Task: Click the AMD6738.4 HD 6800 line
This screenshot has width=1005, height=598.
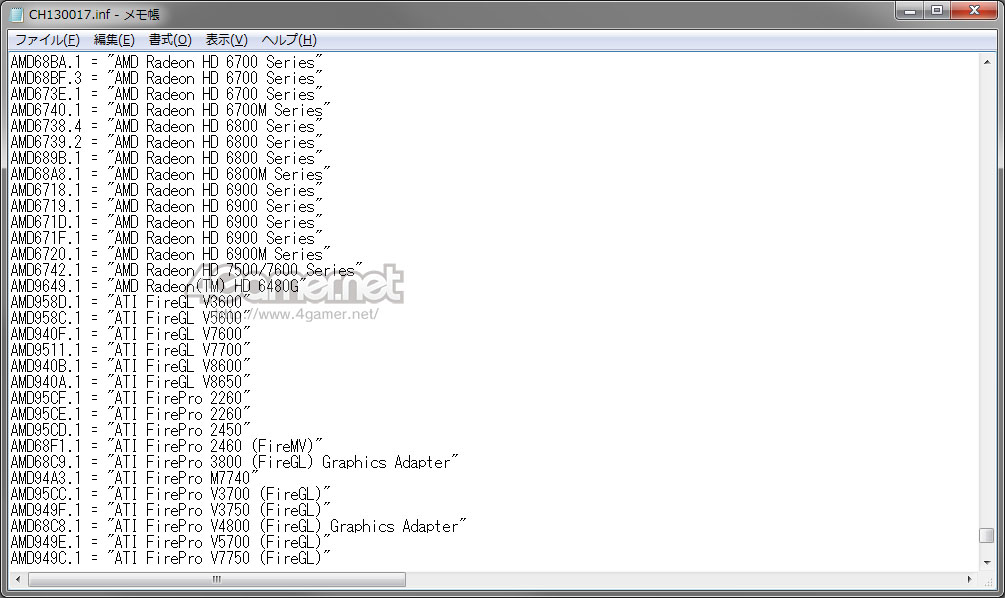Action: (x=166, y=126)
